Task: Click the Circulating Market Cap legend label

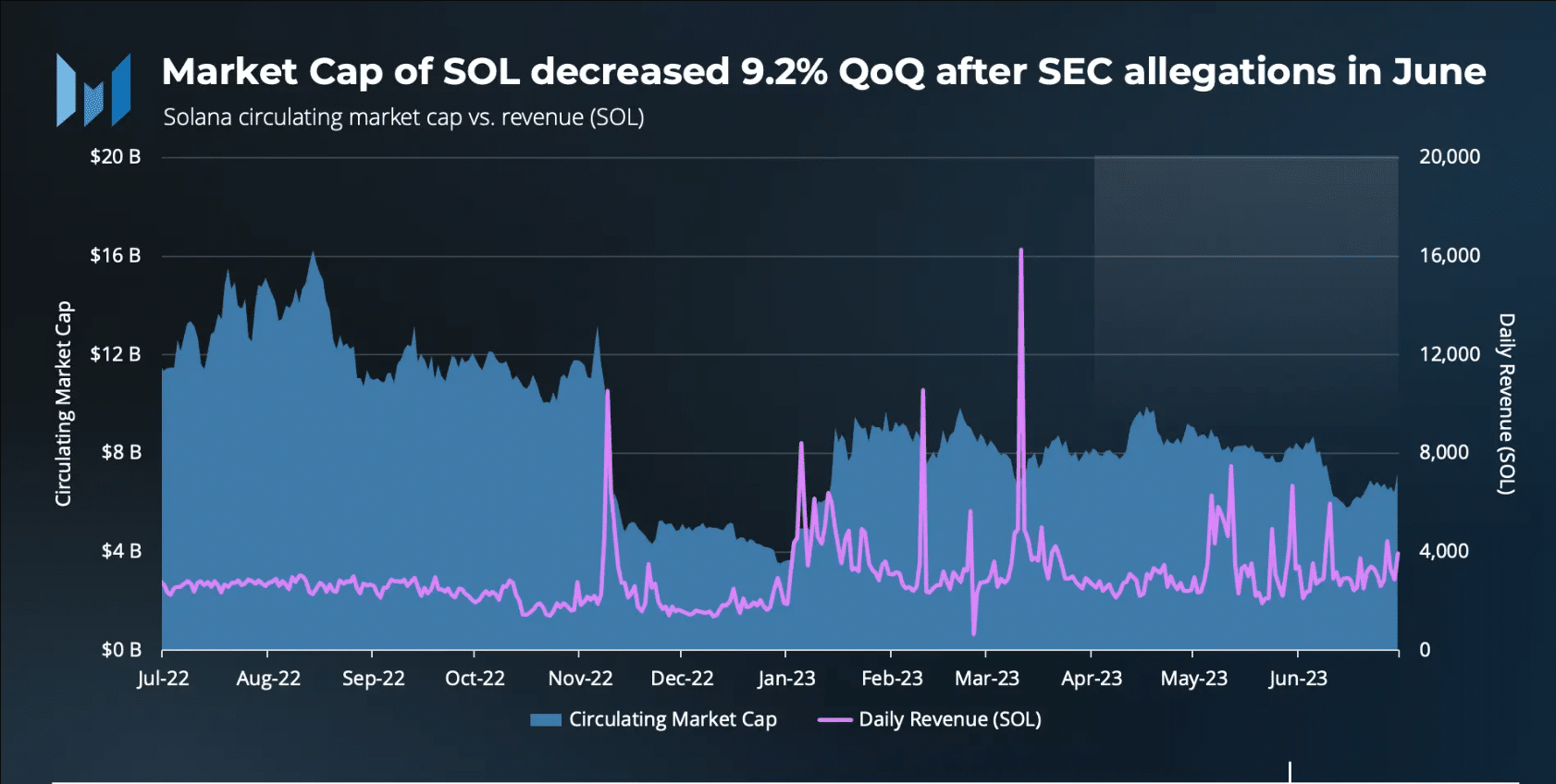Action: point(673,719)
